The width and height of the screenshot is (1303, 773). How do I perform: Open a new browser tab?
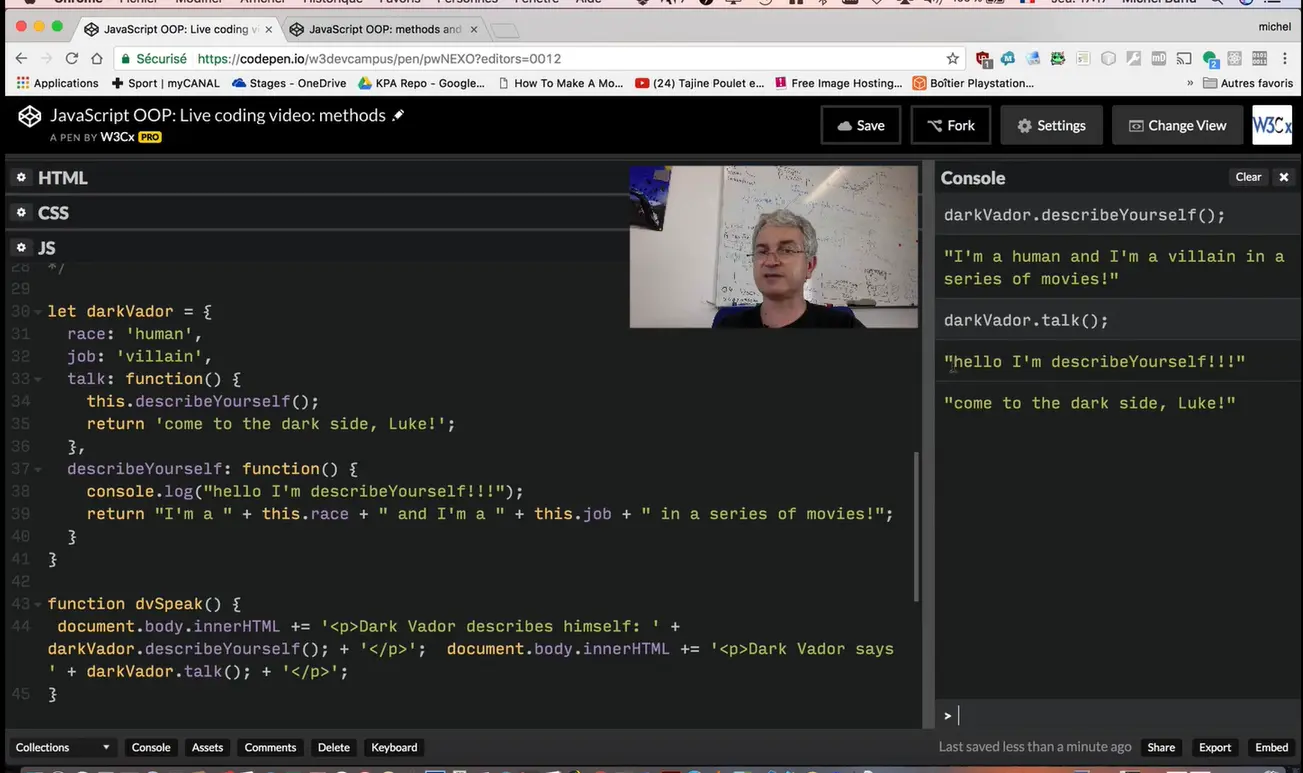click(504, 30)
